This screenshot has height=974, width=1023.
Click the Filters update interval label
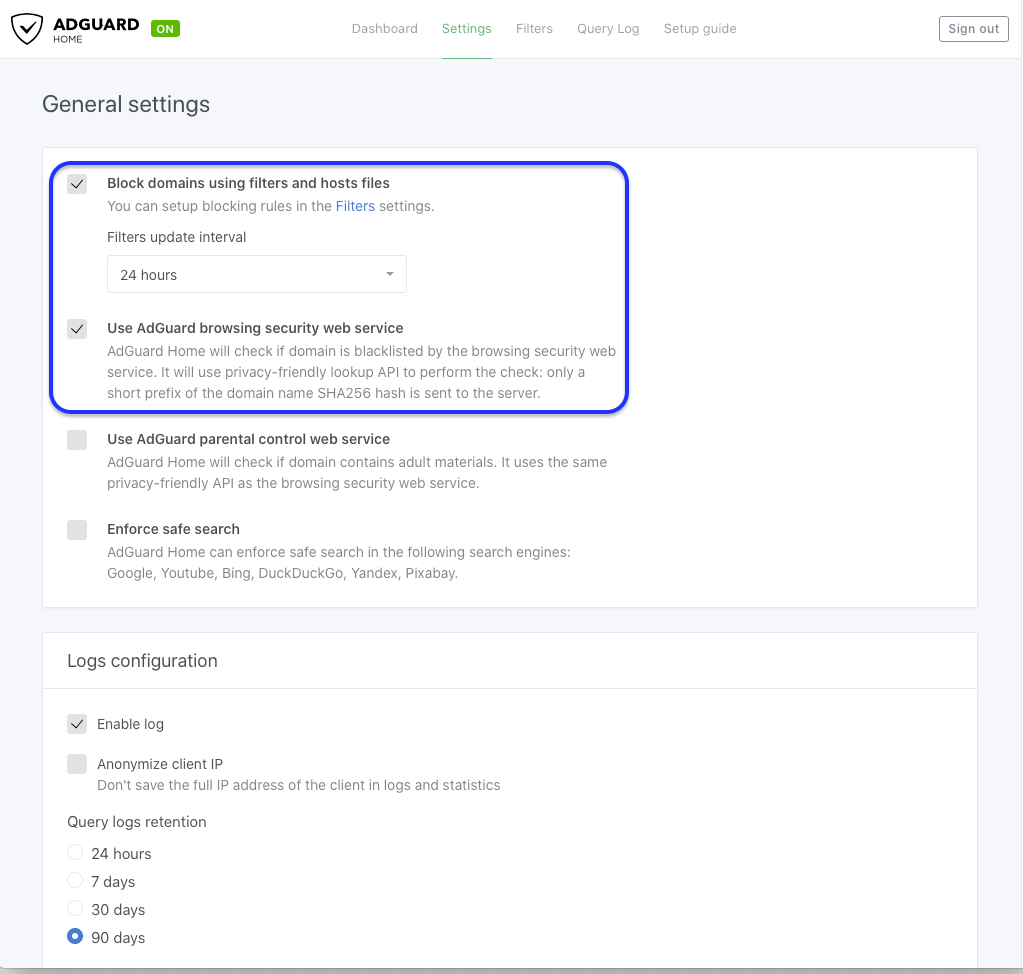tap(176, 237)
